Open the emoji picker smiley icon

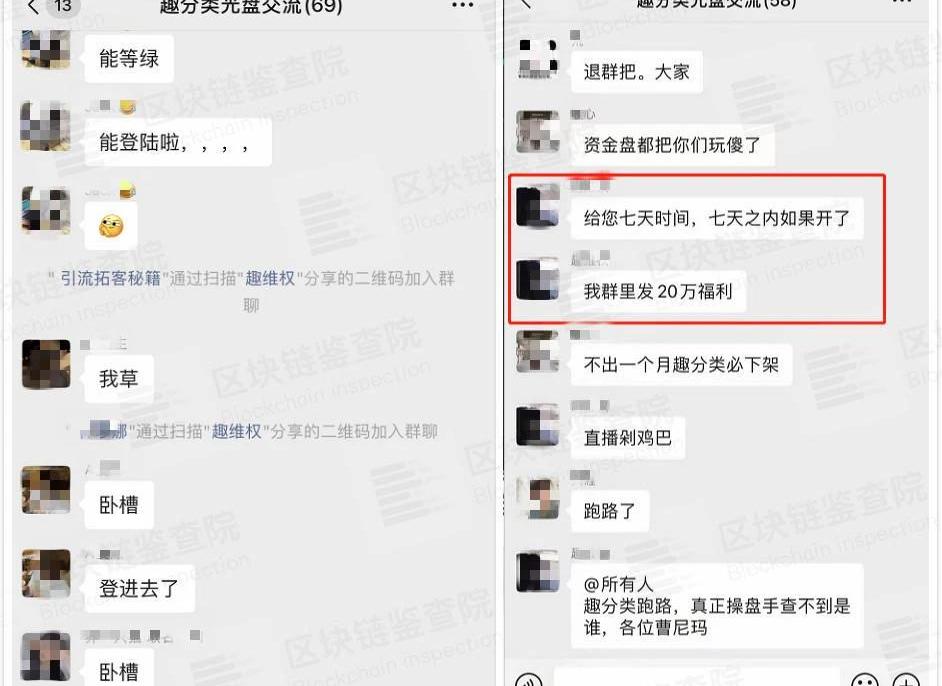865,681
